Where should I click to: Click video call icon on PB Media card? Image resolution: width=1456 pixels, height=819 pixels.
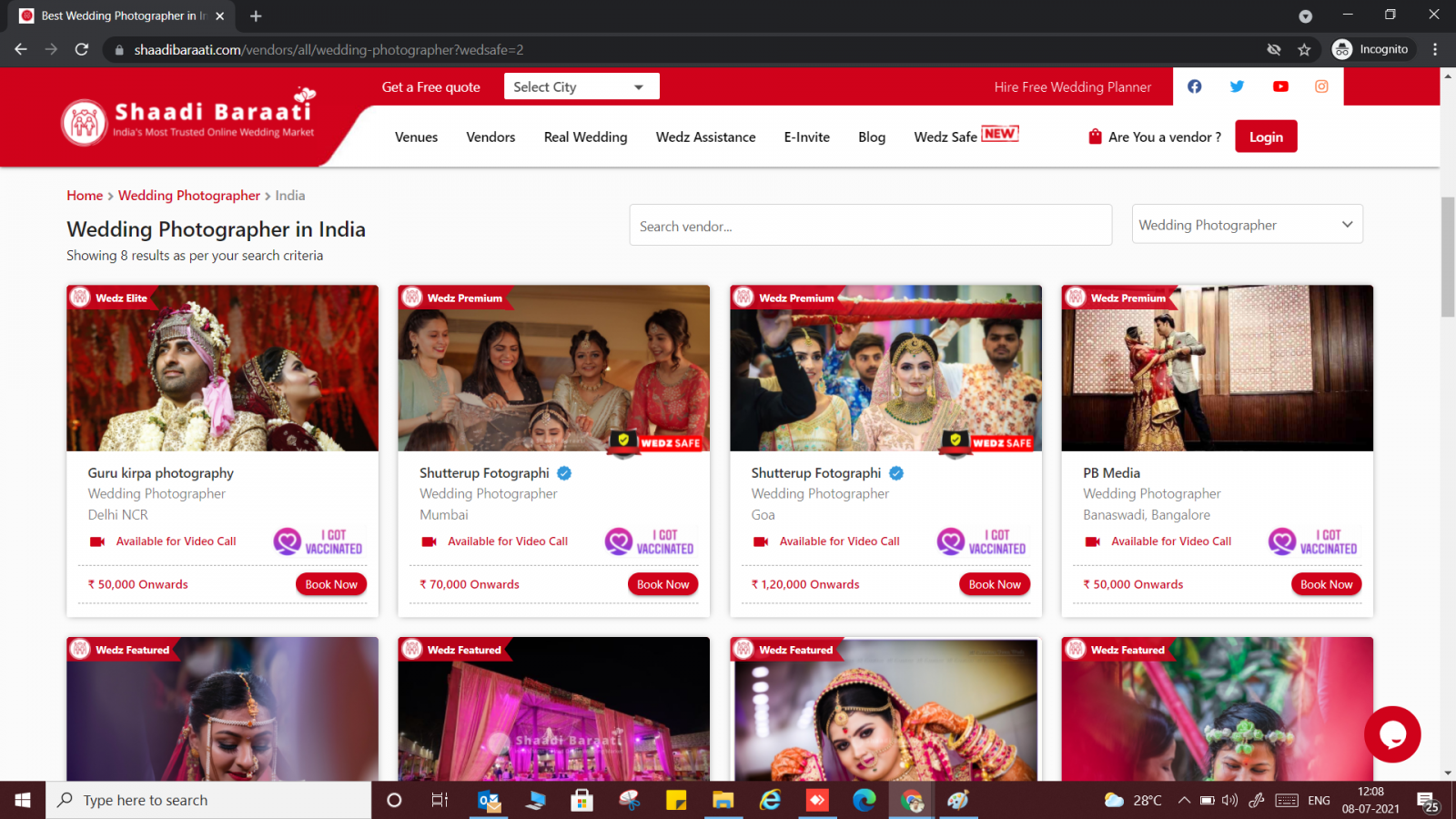click(x=1092, y=541)
